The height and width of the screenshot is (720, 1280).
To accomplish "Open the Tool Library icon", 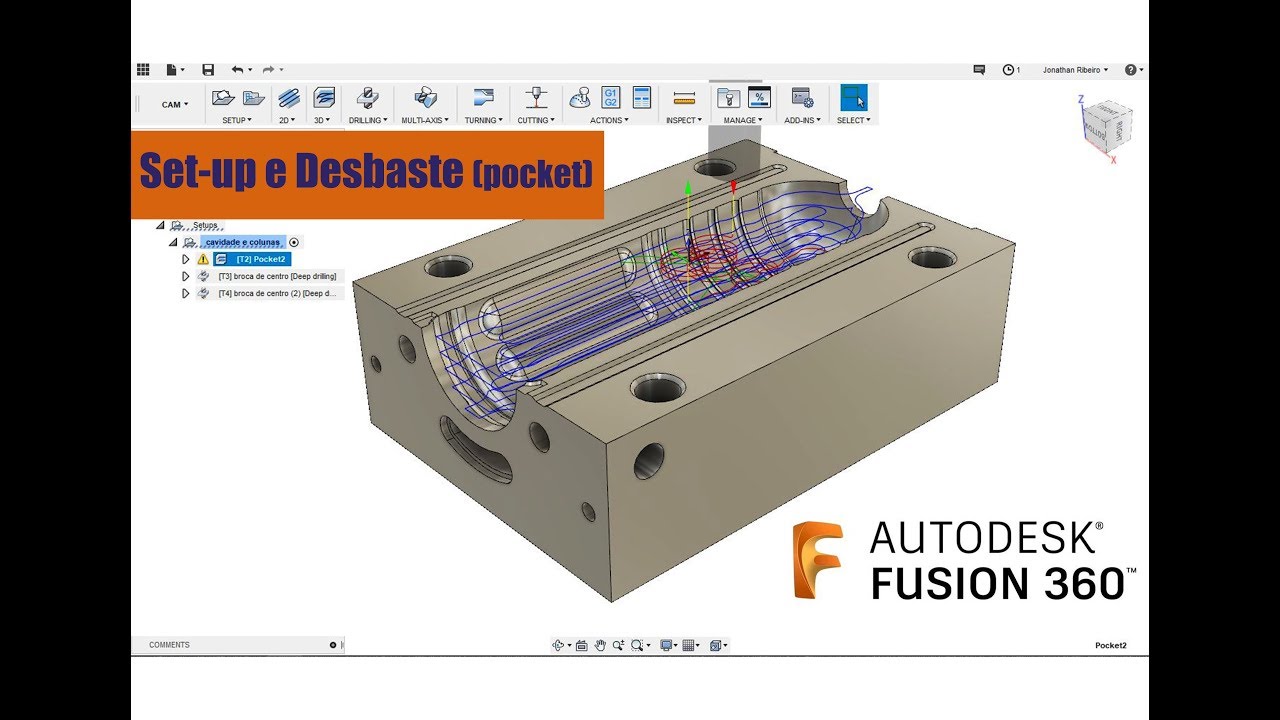I will click(x=728, y=98).
